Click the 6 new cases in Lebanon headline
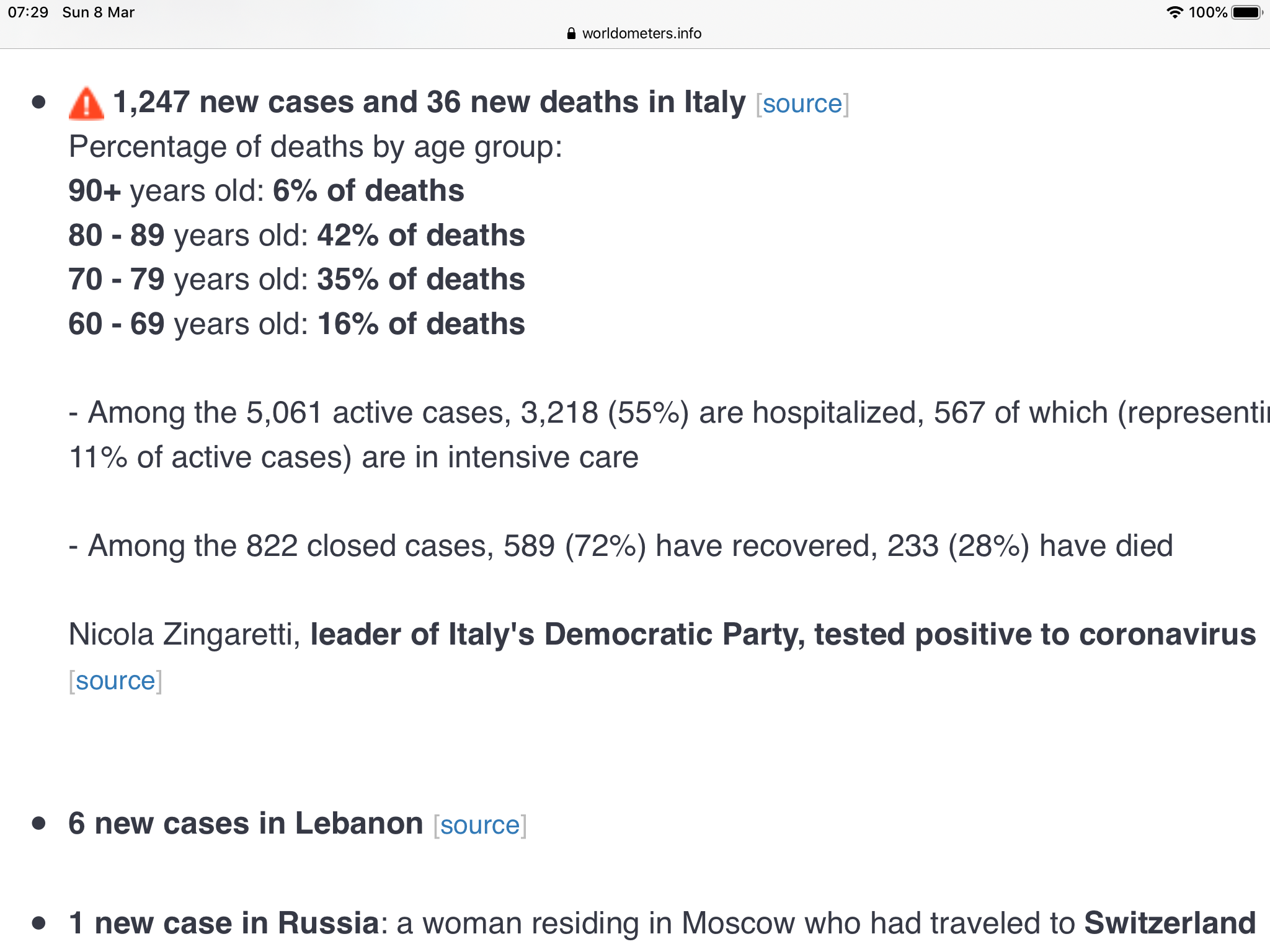 click(x=246, y=824)
